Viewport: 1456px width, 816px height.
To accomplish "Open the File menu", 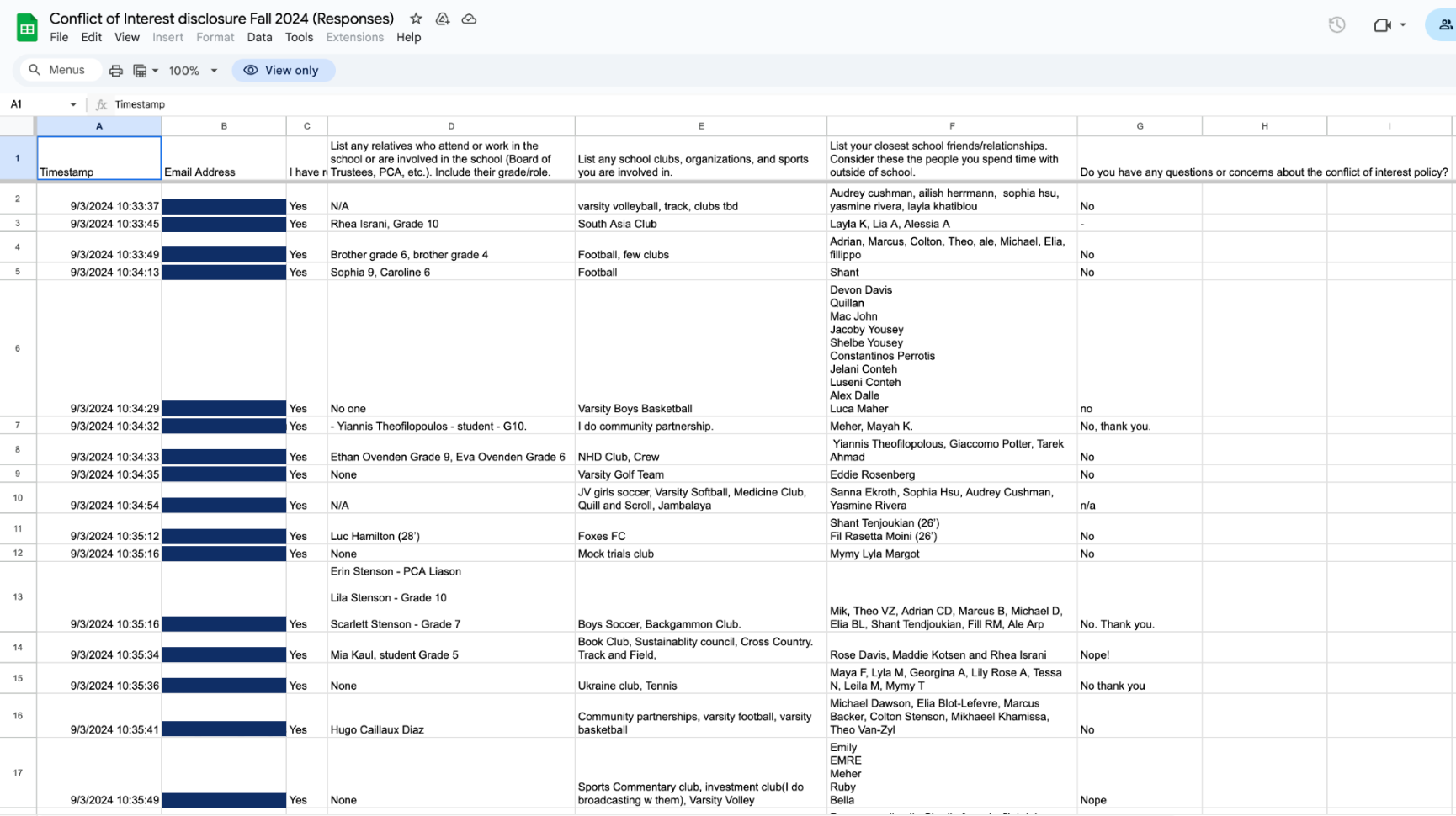I will click(59, 37).
